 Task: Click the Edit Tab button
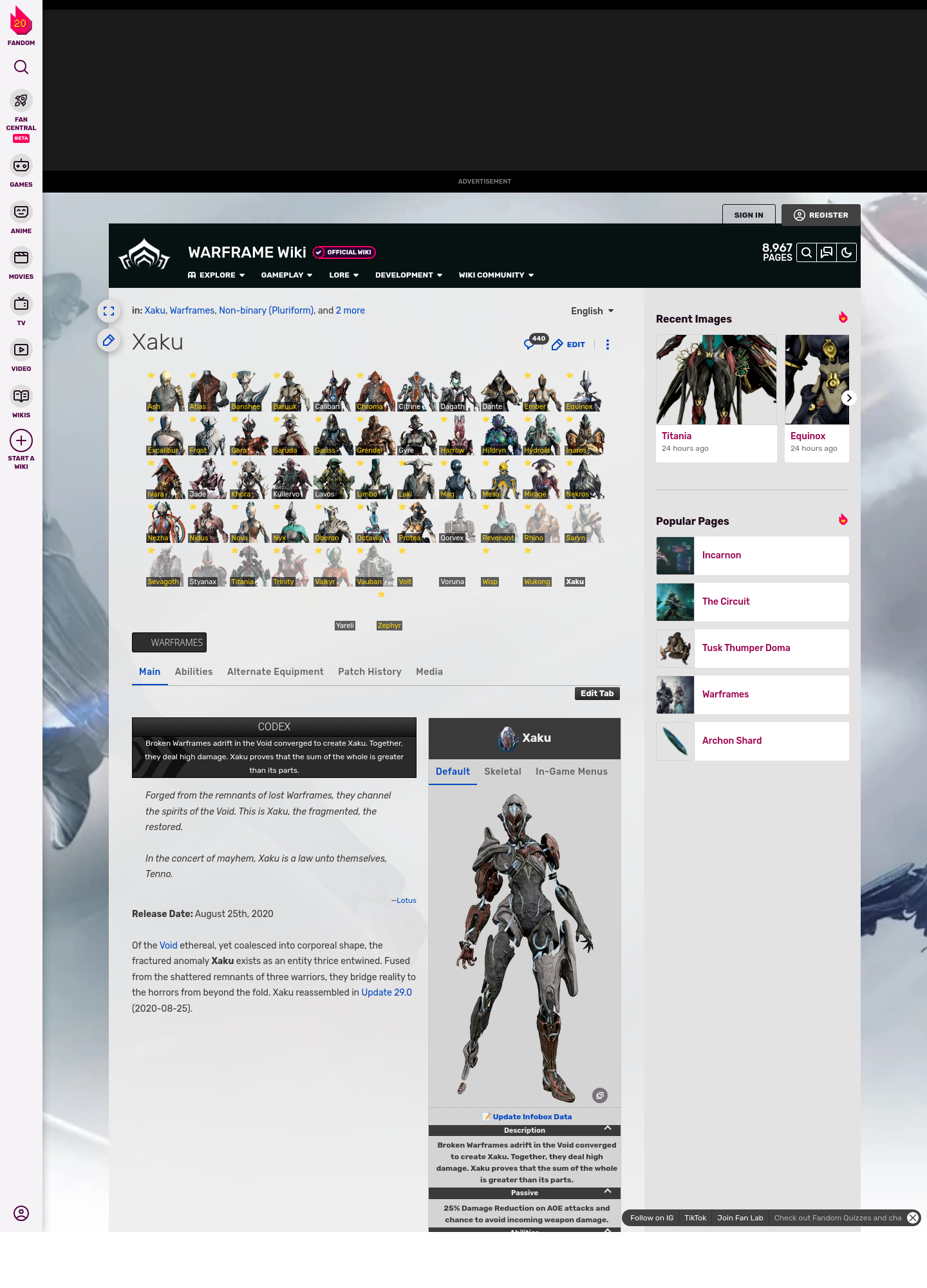click(x=597, y=694)
